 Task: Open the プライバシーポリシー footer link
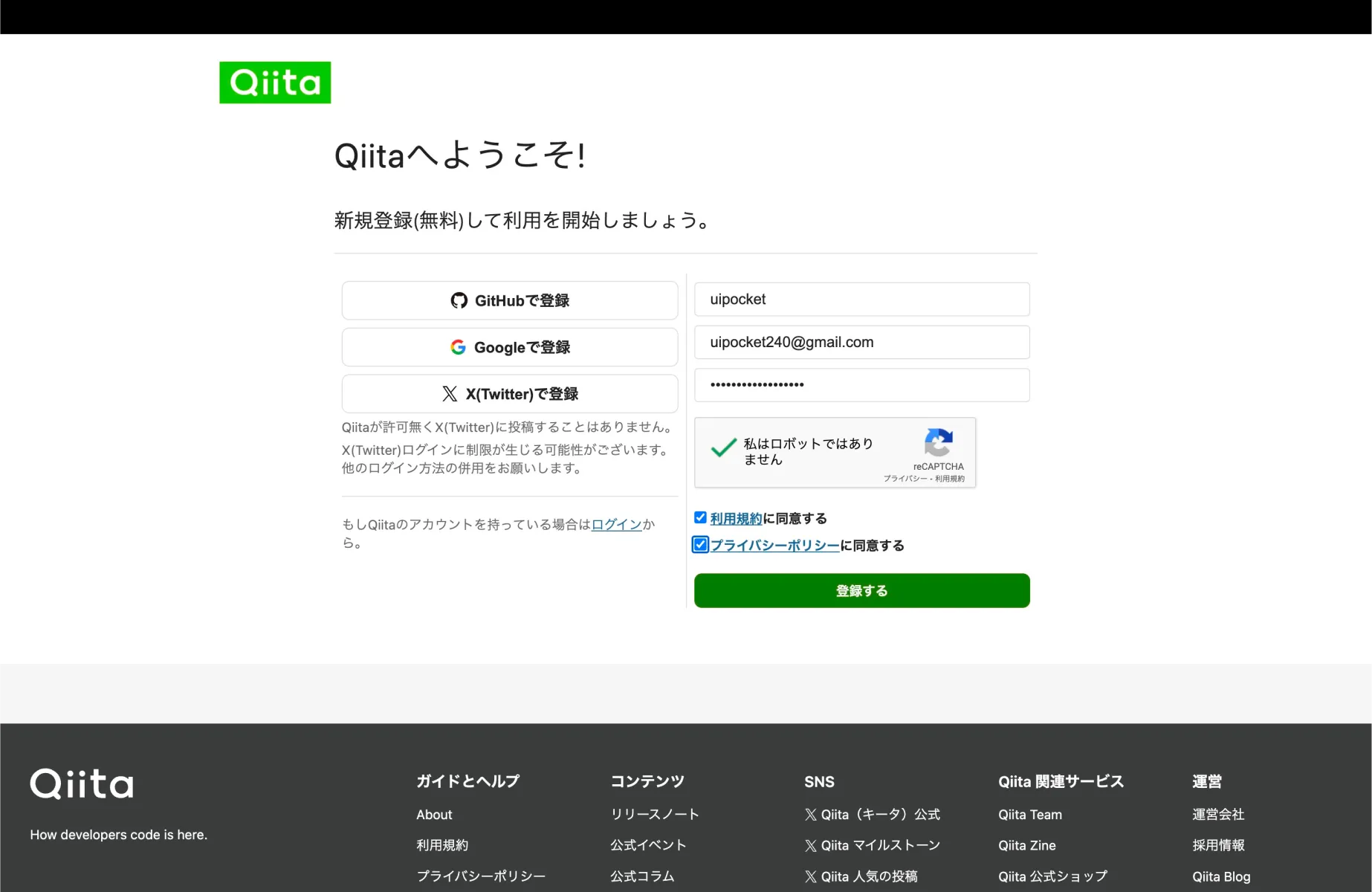(480, 876)
